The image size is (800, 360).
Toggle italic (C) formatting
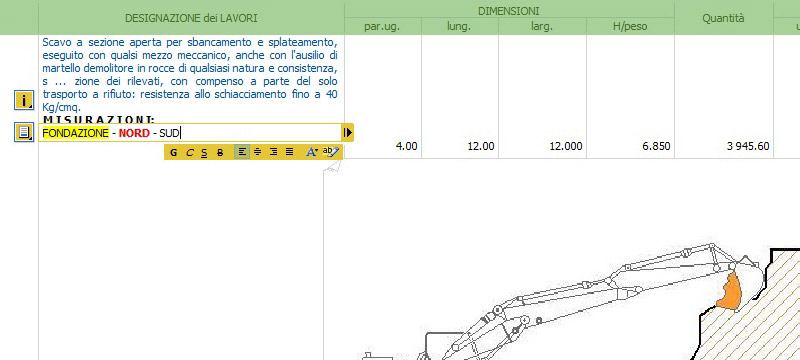click(189, 152)
